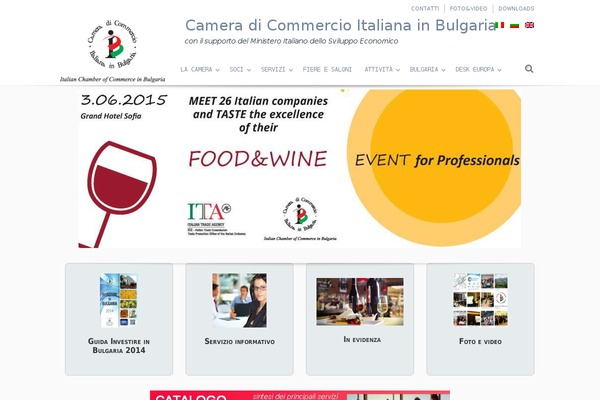600x400 pixels.
Task: Click the search magnifier icon
Action: click(529, 69)
